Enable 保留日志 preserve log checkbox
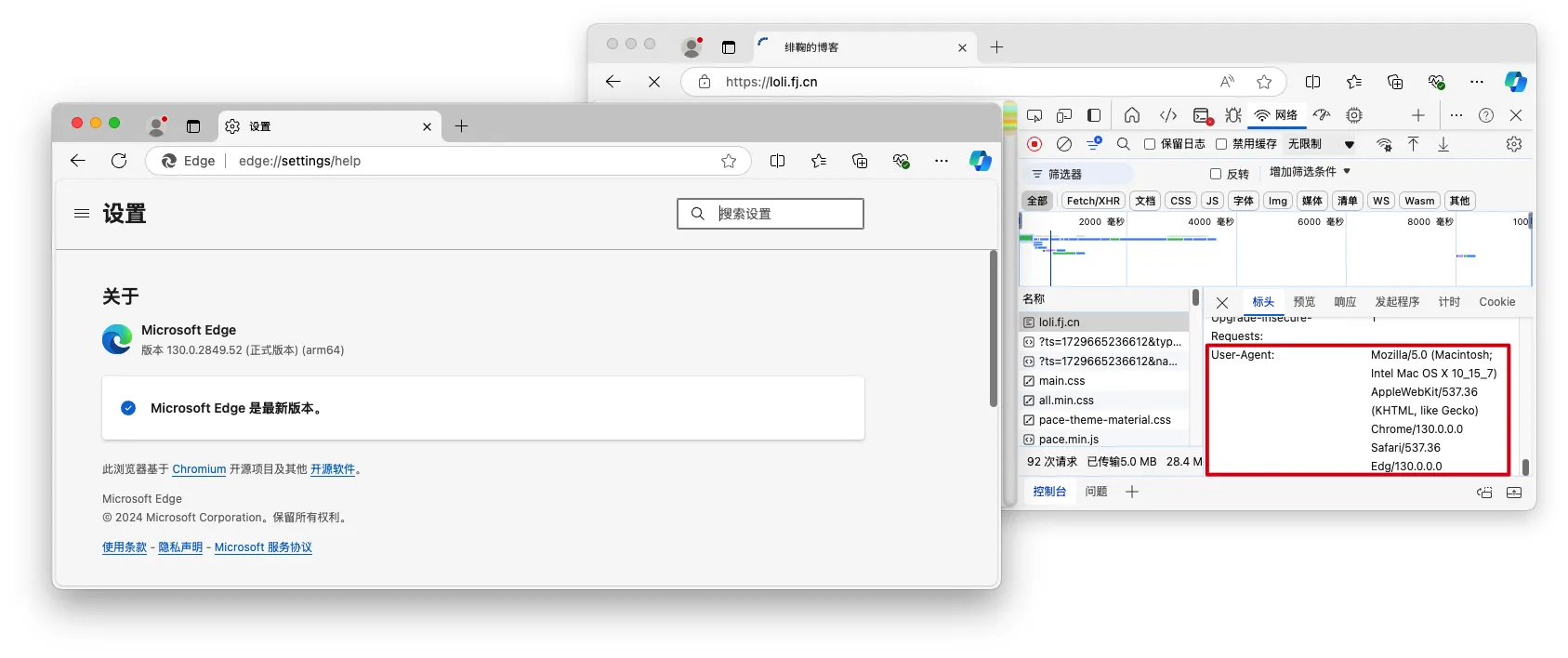The width and height of the screenshot is (1568, 658). point(1150,144)
